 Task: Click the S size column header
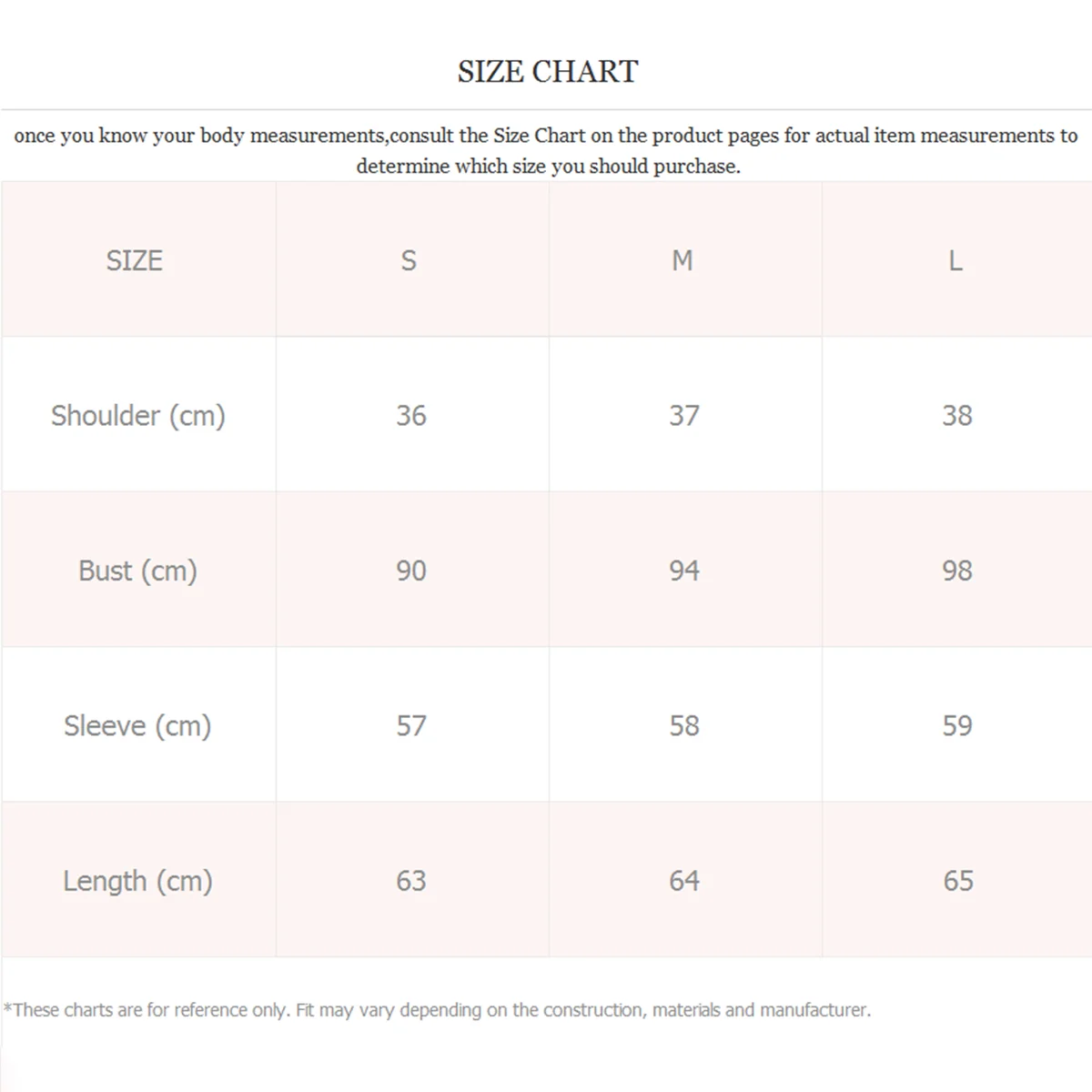click(x=409, y=261)
